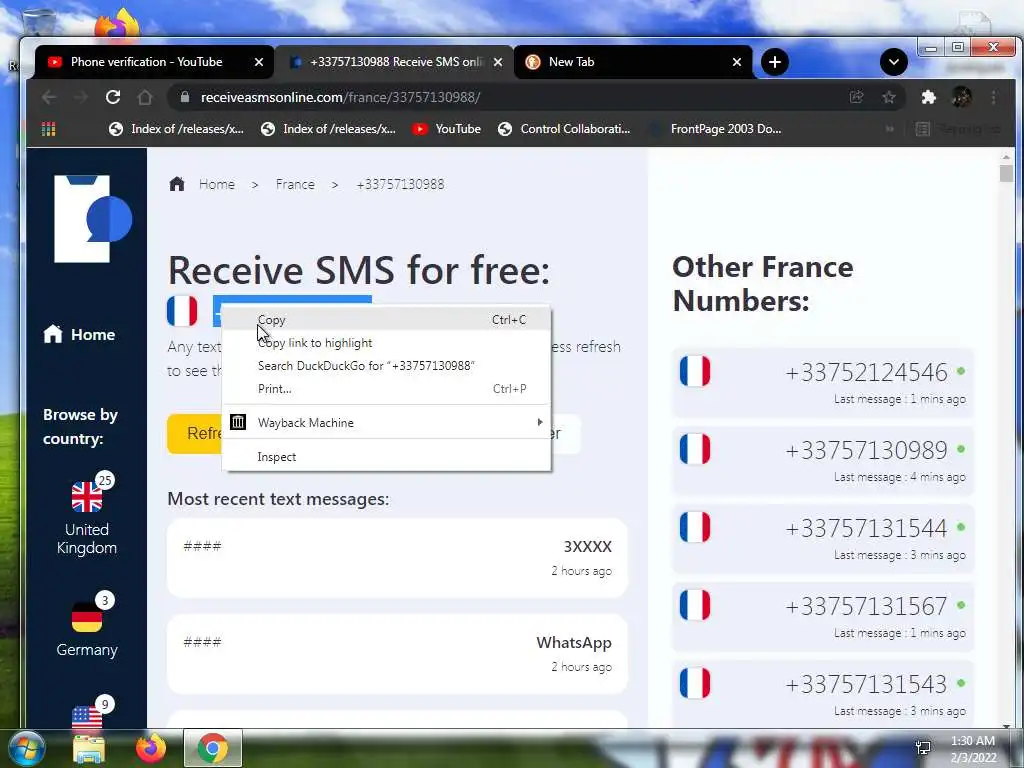The height and width of the screenshot is (768, 1024).
Task: Select the United Kingdom flag icon
Action: pos(87,496)
